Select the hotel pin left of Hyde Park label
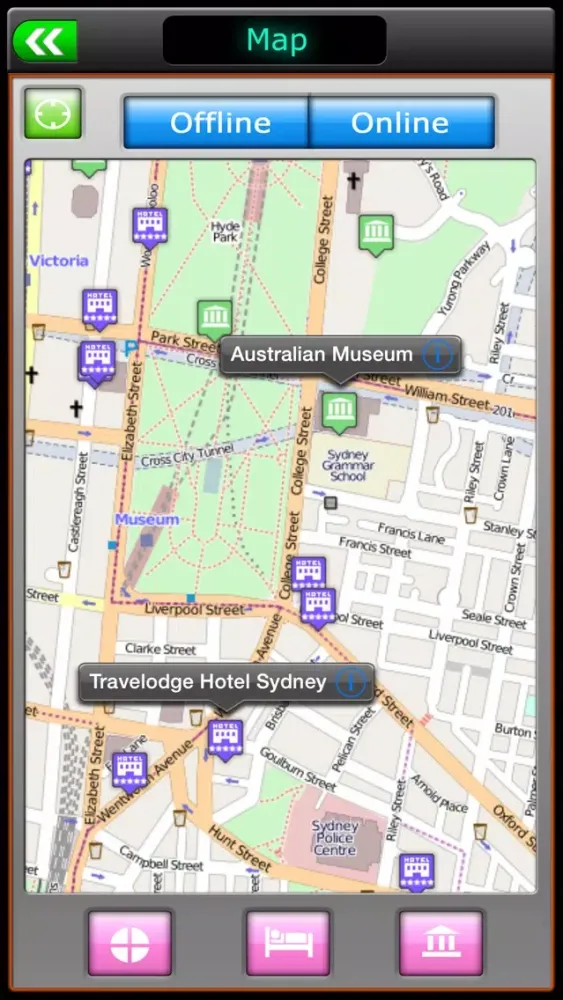 pyautogui.click(x=150, y=228)
